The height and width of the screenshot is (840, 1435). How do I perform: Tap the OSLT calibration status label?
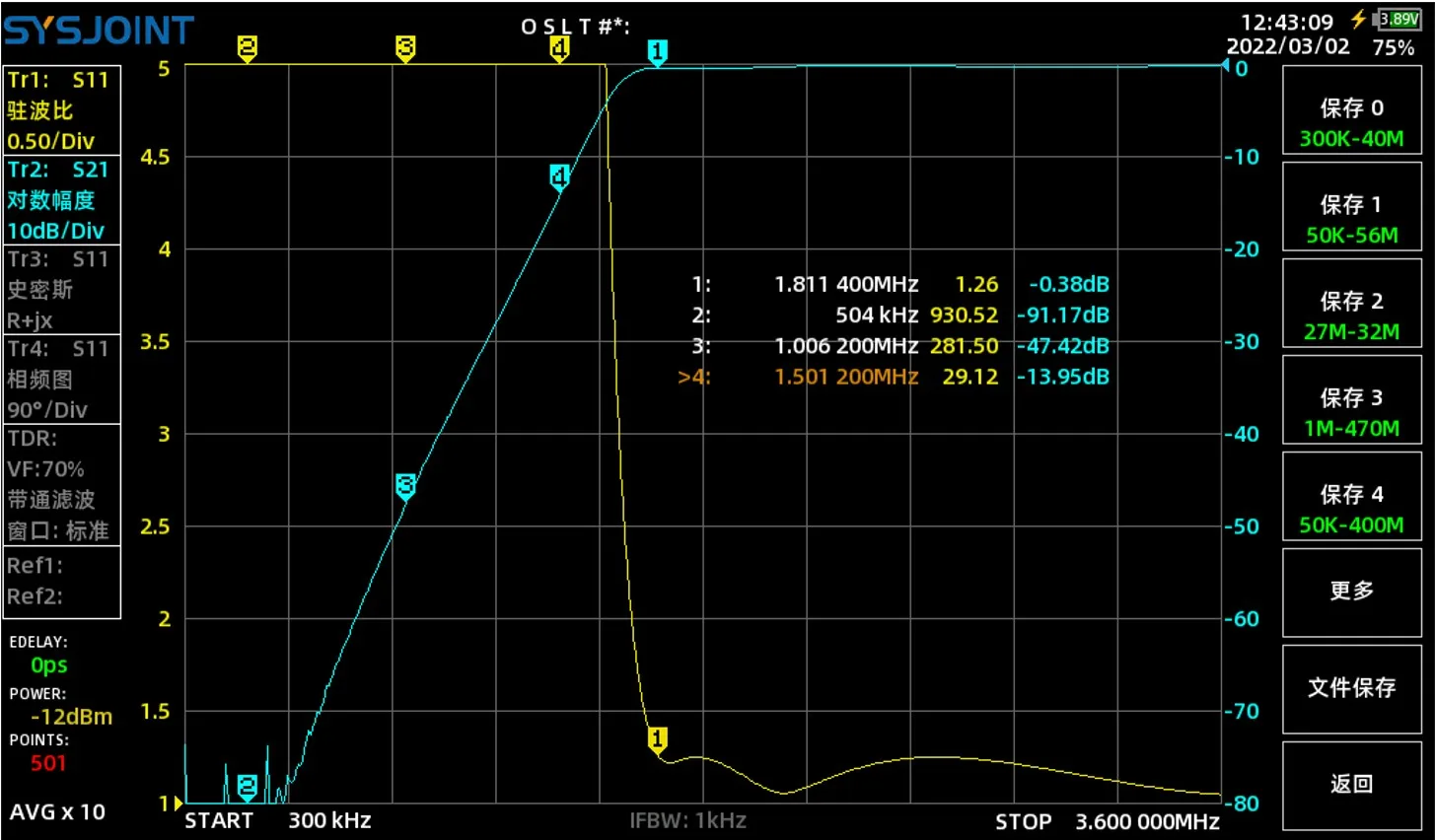(575, 27)
